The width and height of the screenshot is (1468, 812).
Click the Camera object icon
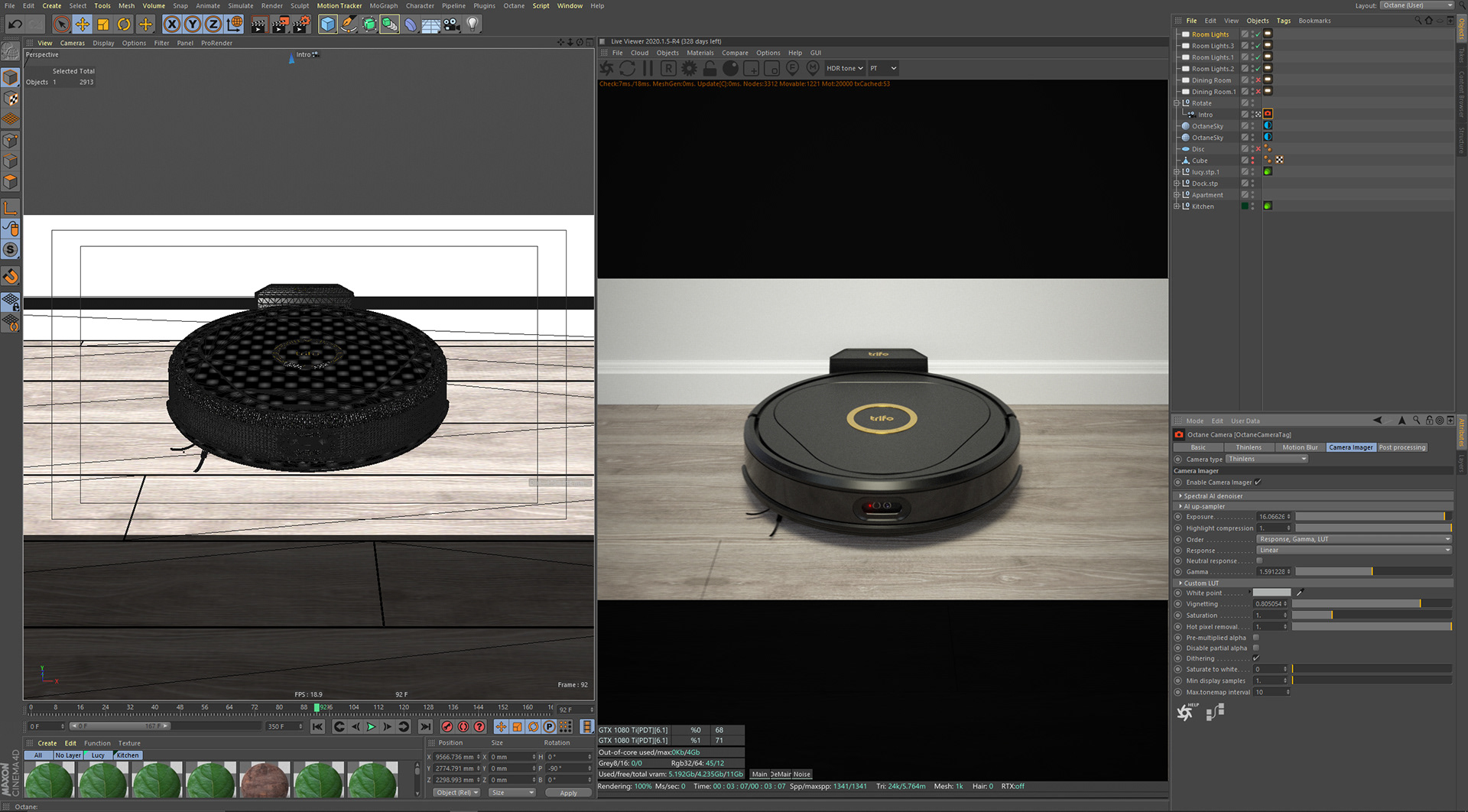pyautogui.click(x=452, y=24)
